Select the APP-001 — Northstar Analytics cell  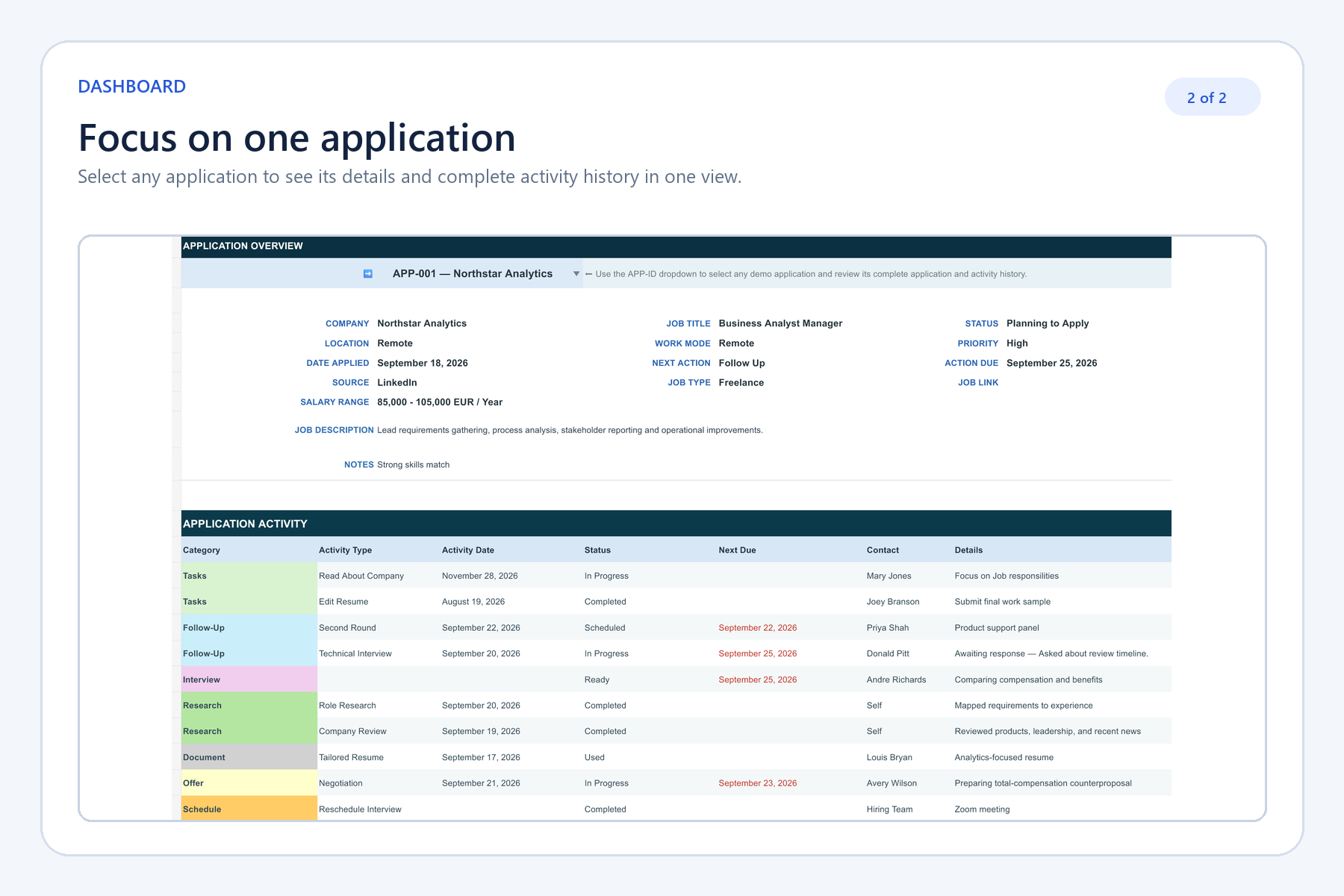pyautogui.click(x=473, y=274)
